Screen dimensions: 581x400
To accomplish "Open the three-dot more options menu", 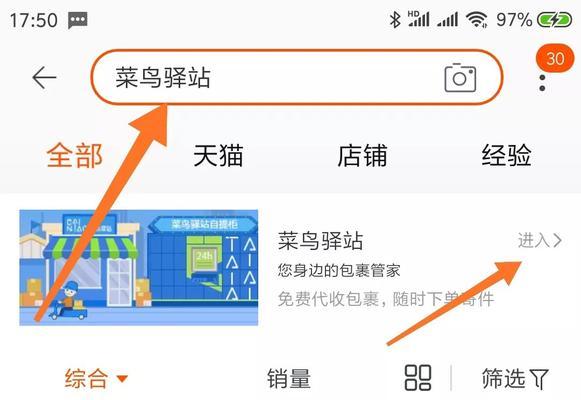I will (542, 83).
